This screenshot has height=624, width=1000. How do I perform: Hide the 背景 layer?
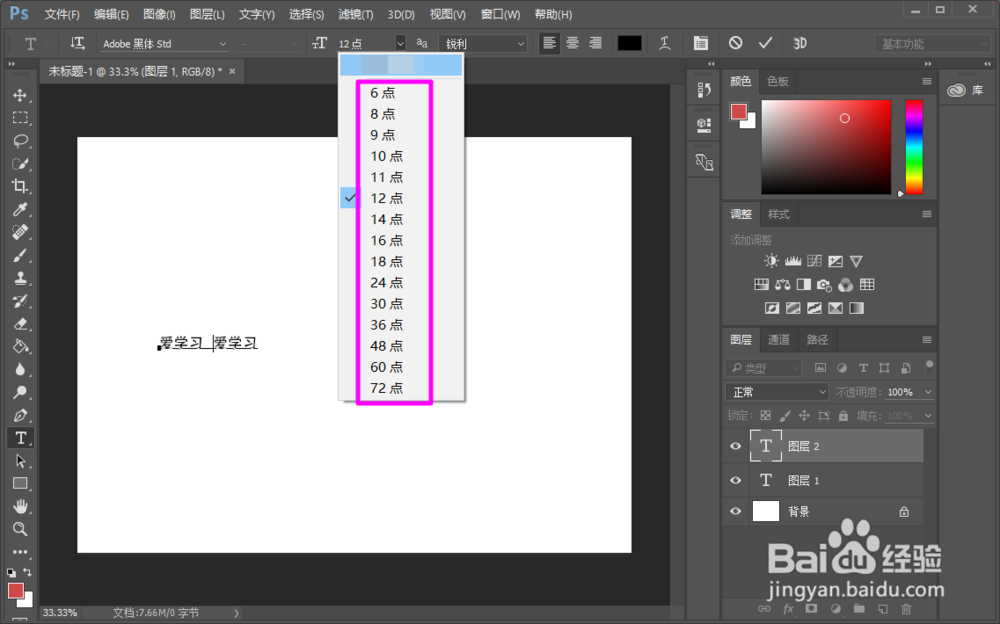pos(735,511)
